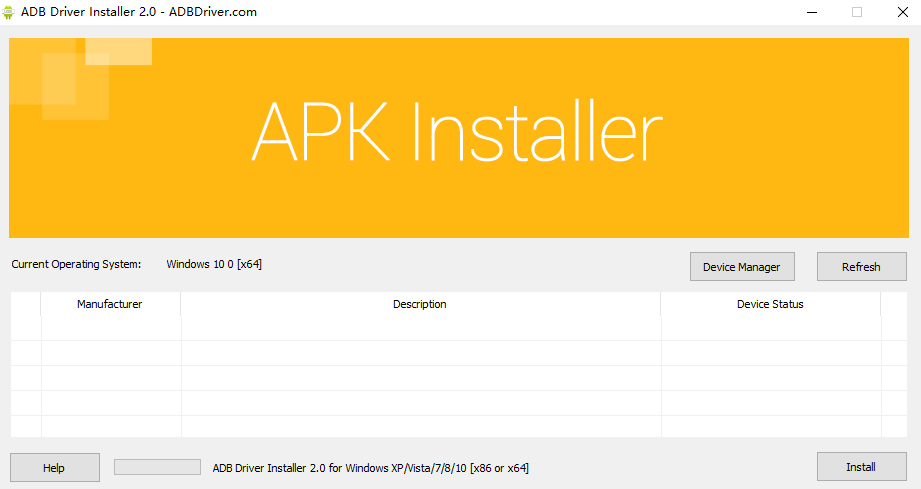The image size is (921, 489).
Task: Close the ADB Driver Installer window
Action: pos(902,12)
